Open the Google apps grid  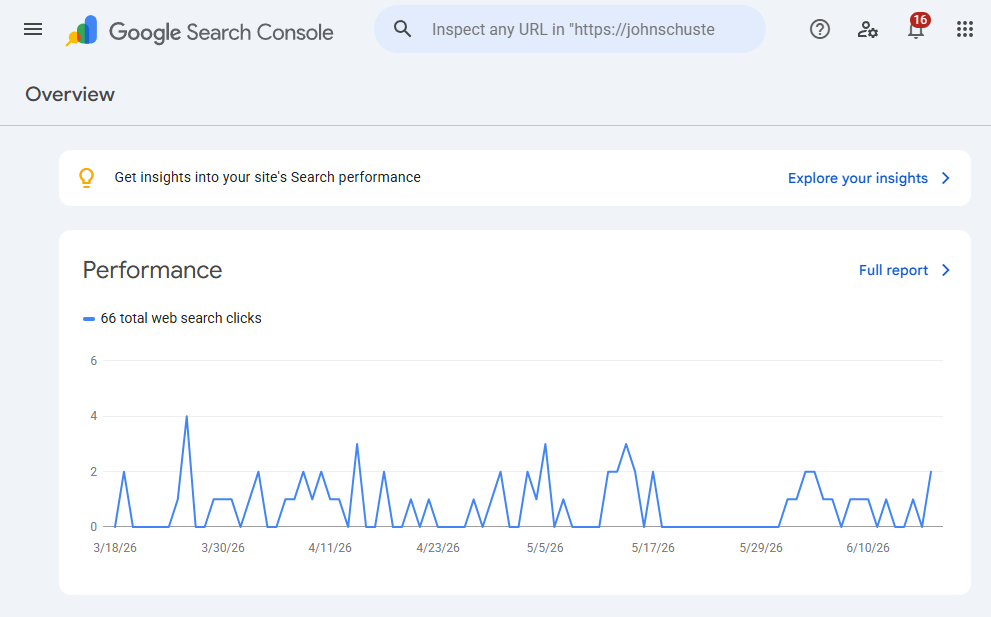click(x=964, y=29)
